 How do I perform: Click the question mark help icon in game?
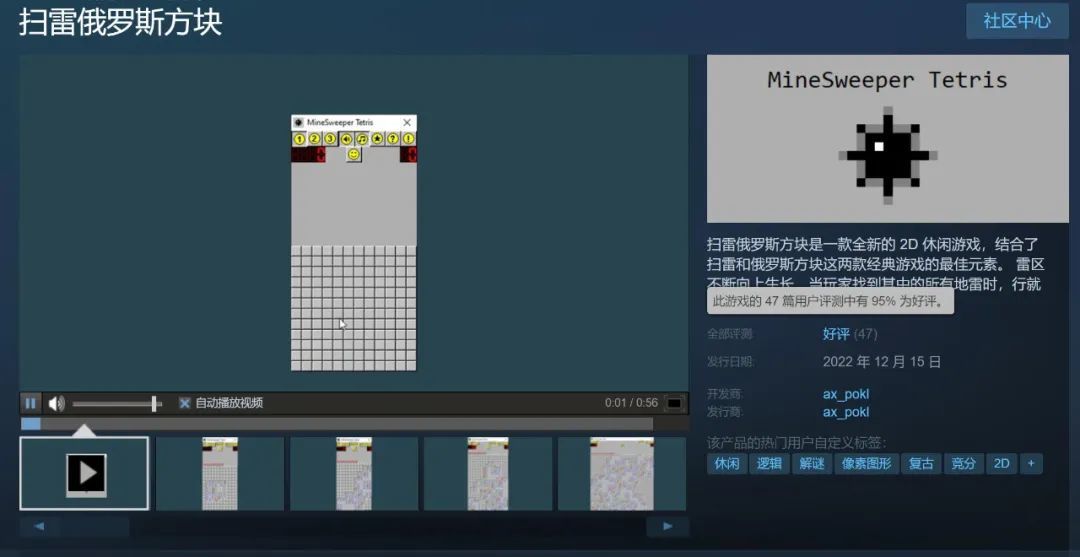click(393, 139)
